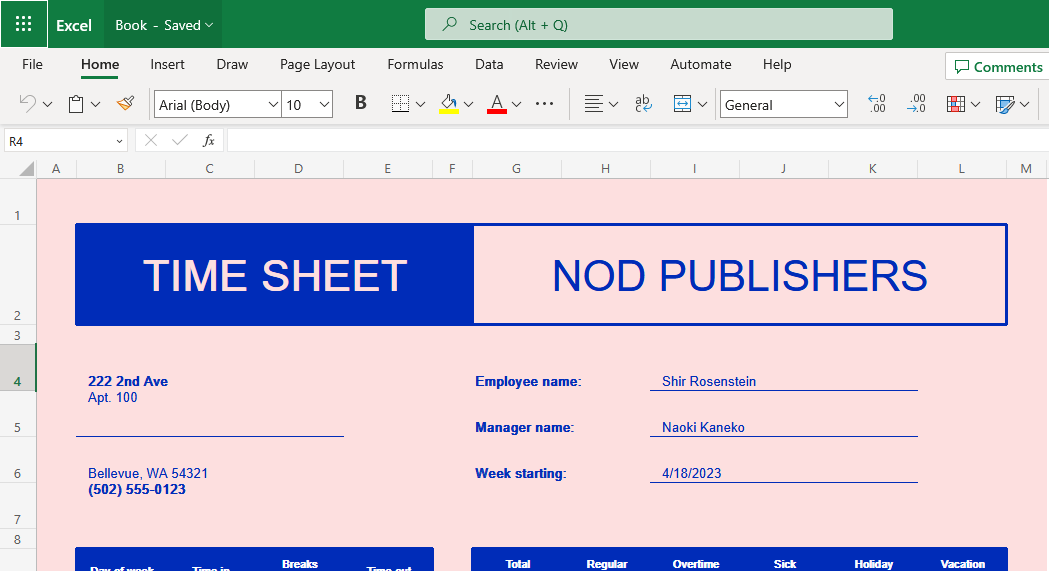Open the app launcher waffle icon
Viewport: 1049px width, 571px height.
coord(23,25)
